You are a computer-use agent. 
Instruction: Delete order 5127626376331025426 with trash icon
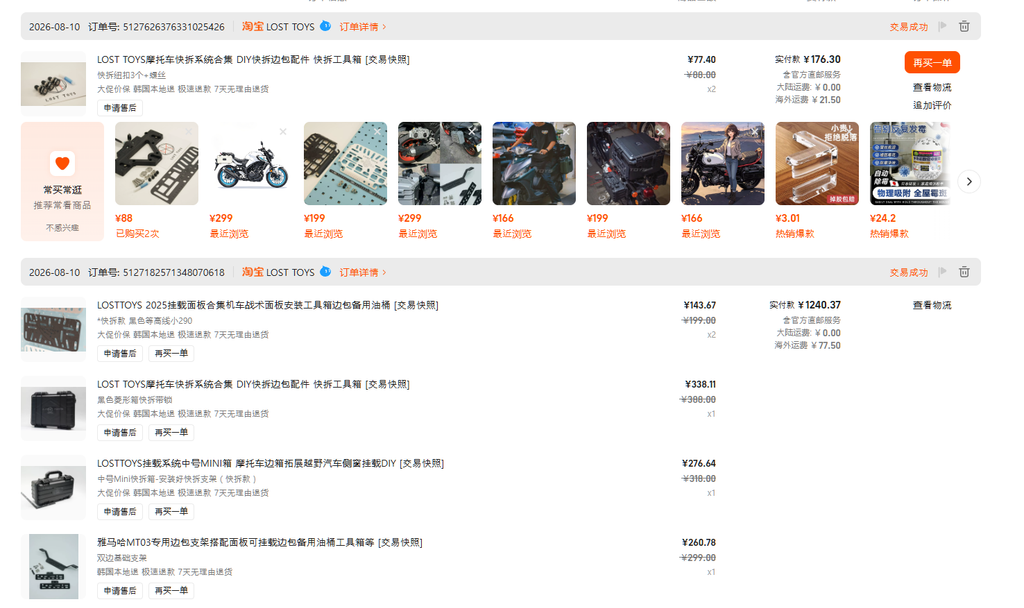click(964, 26)
